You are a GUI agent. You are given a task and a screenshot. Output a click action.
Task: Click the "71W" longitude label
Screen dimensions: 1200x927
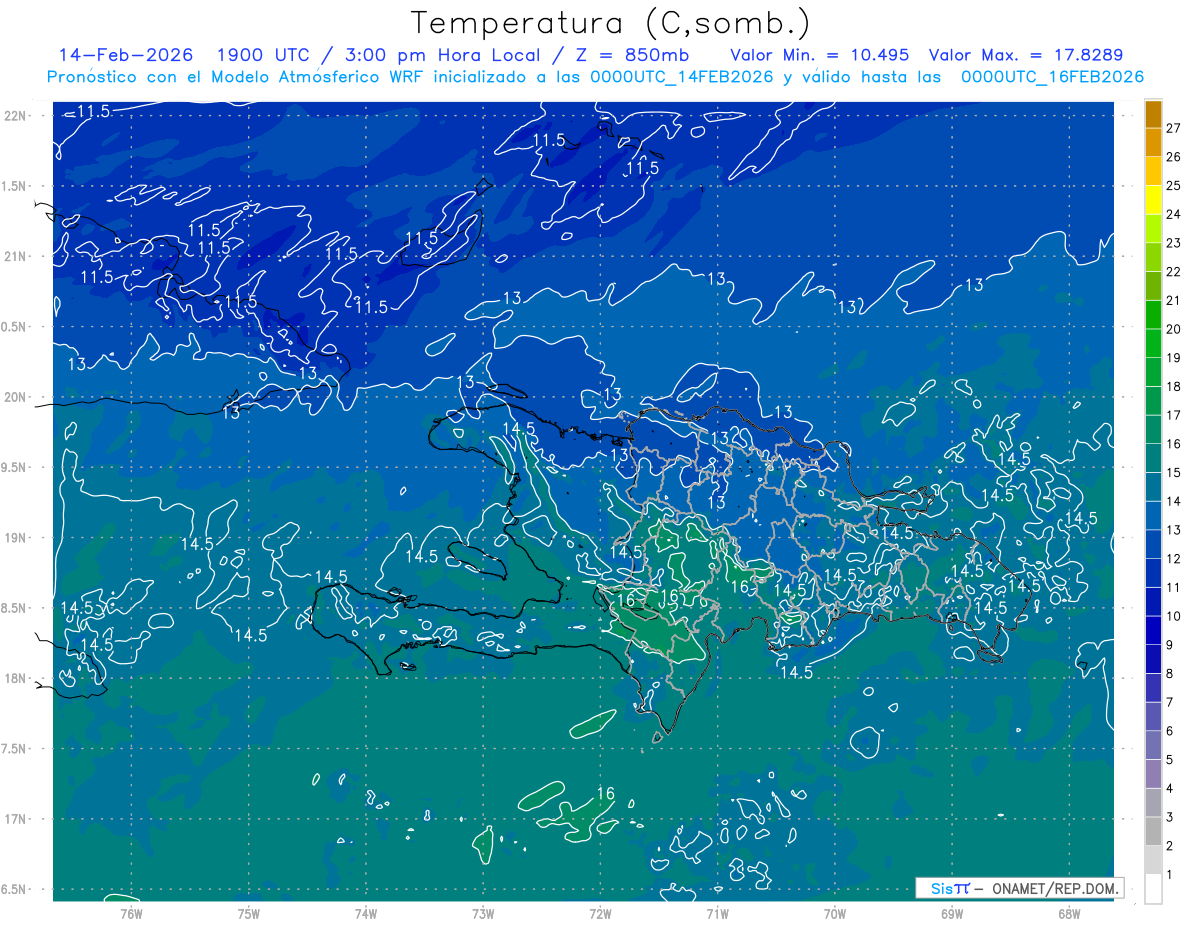pyautogui.click(x=717, y=913)
